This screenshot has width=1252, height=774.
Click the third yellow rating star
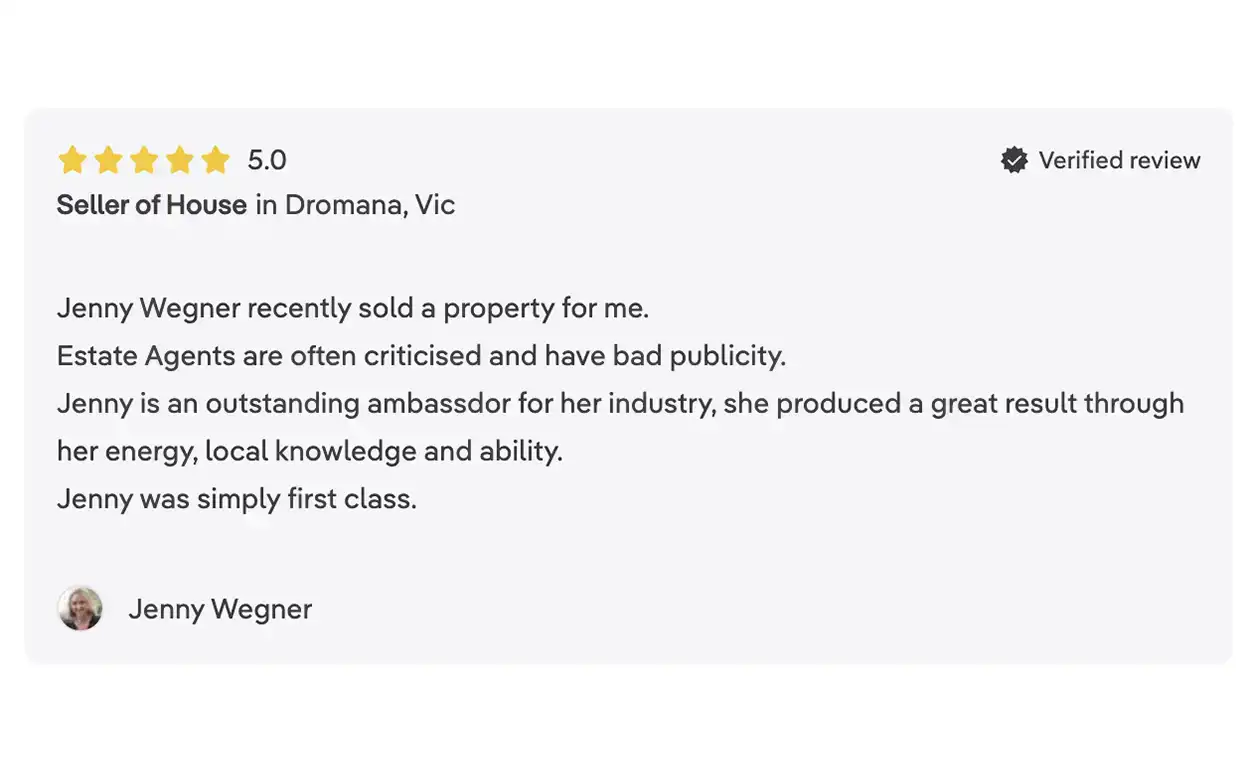coord(144,160)
